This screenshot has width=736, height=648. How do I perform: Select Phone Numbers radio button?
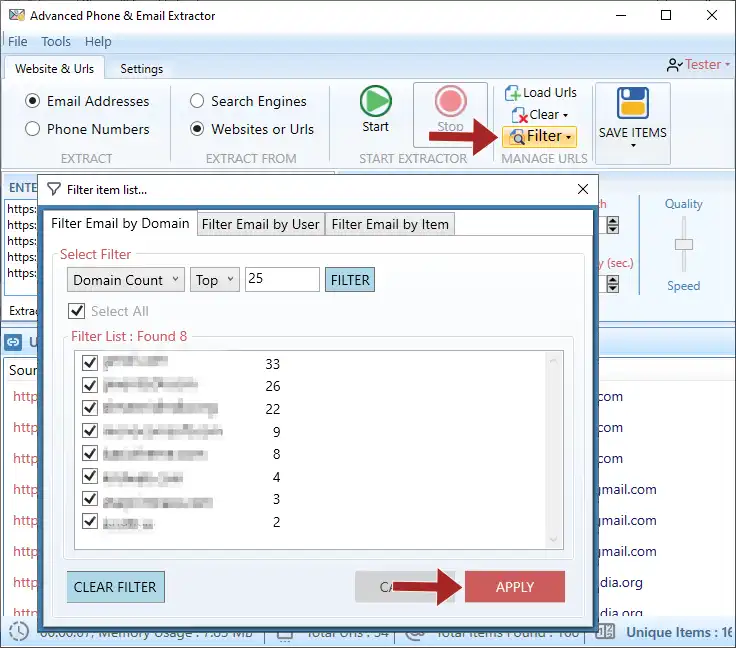tap(32, 129)
